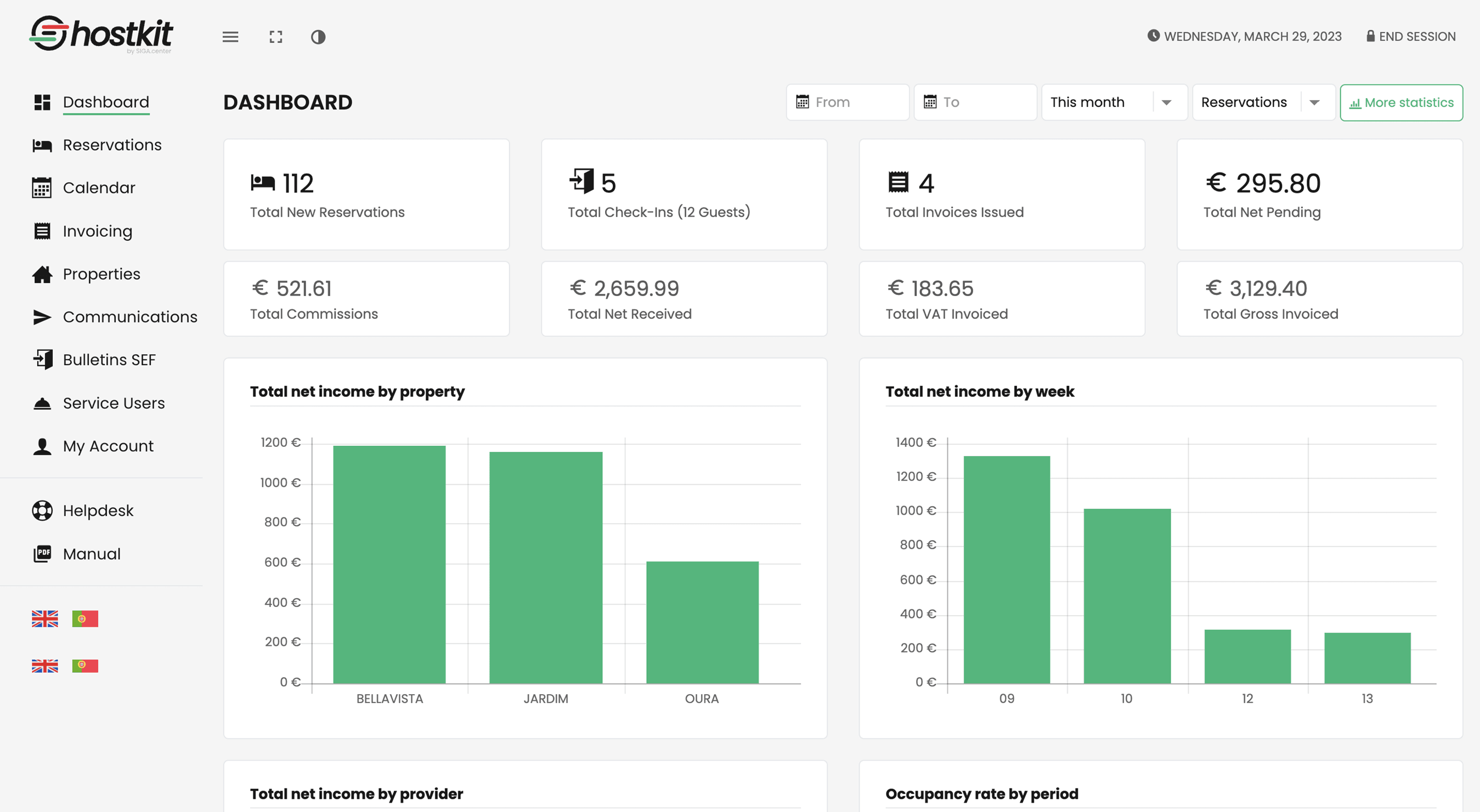This screenshot has height=812, width=1480.
Task: Switch language using the Portuguese flag
Action: click(85, 618)
